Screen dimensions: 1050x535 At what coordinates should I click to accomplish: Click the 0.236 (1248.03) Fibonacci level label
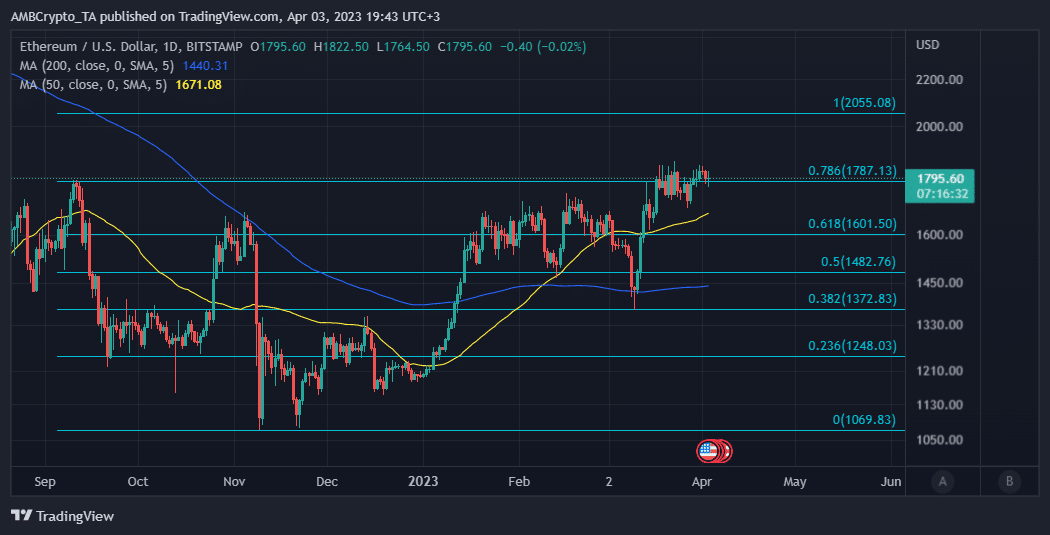click(852, 346)
